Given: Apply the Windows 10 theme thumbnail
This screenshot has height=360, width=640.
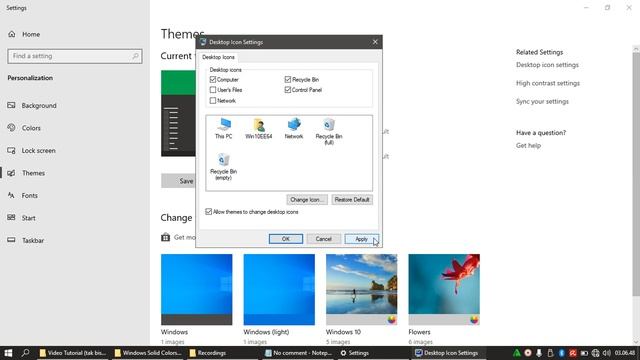Looking at the screenshot, I should (362, 289).
